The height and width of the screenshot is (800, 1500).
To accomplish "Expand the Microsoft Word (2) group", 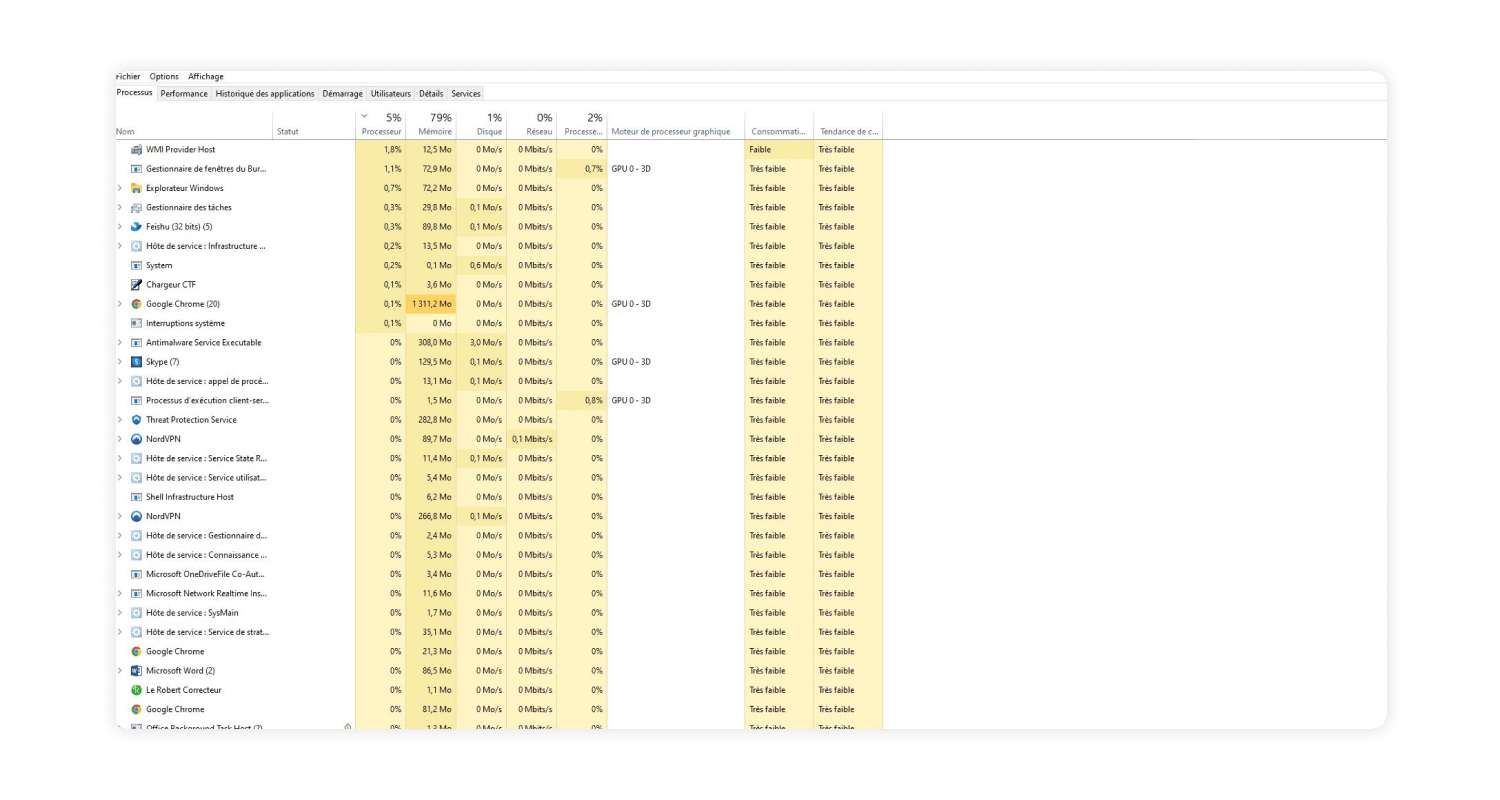I will [x=120, y=671].
